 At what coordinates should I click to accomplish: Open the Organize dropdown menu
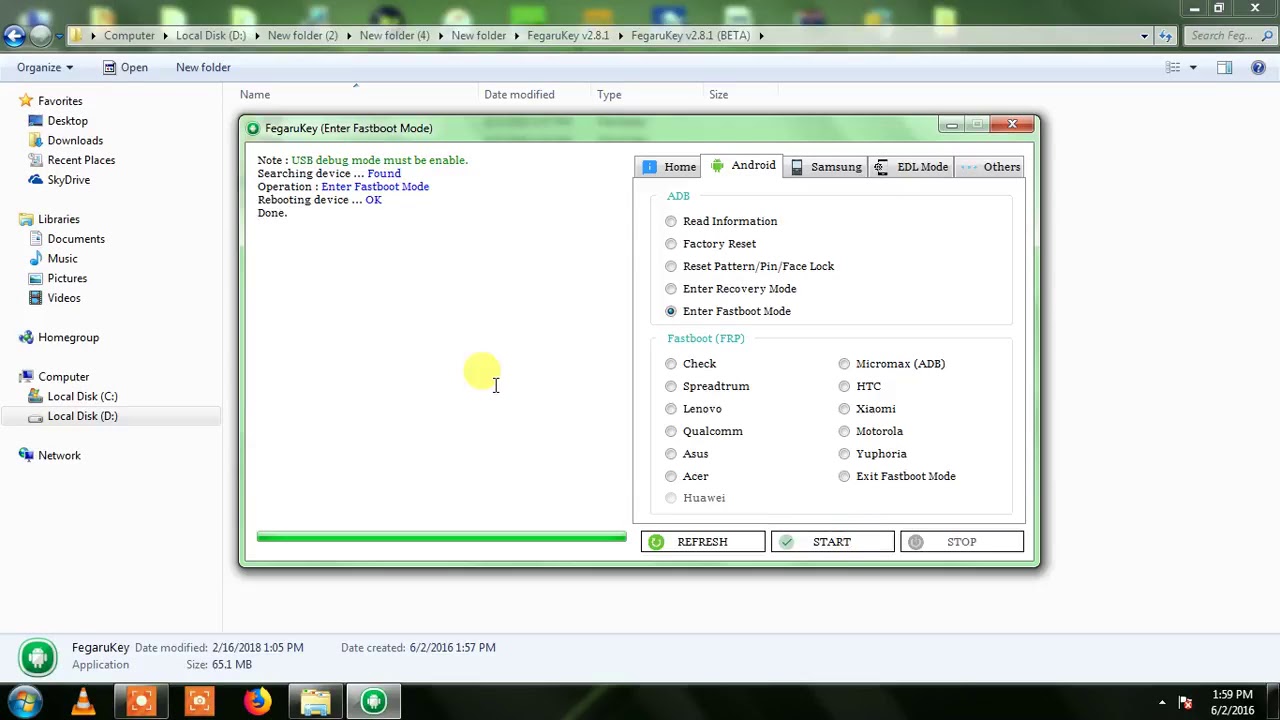tap(45, 67)
